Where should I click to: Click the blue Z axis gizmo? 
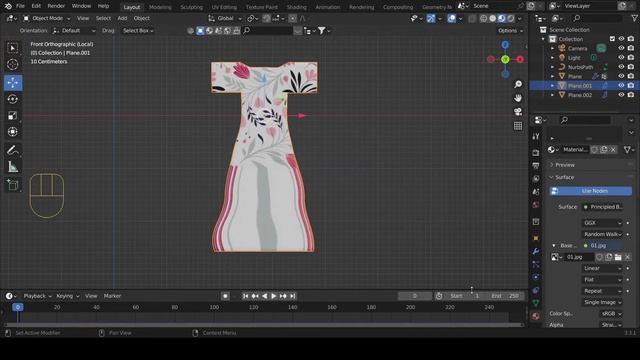click(505, 44)
